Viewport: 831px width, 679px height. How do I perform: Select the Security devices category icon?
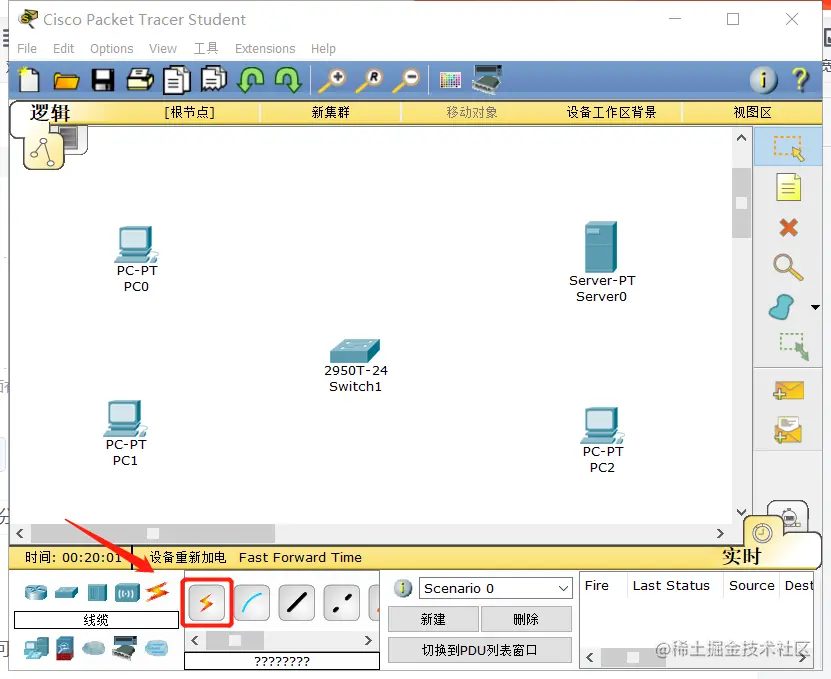[x=65, y=648]
